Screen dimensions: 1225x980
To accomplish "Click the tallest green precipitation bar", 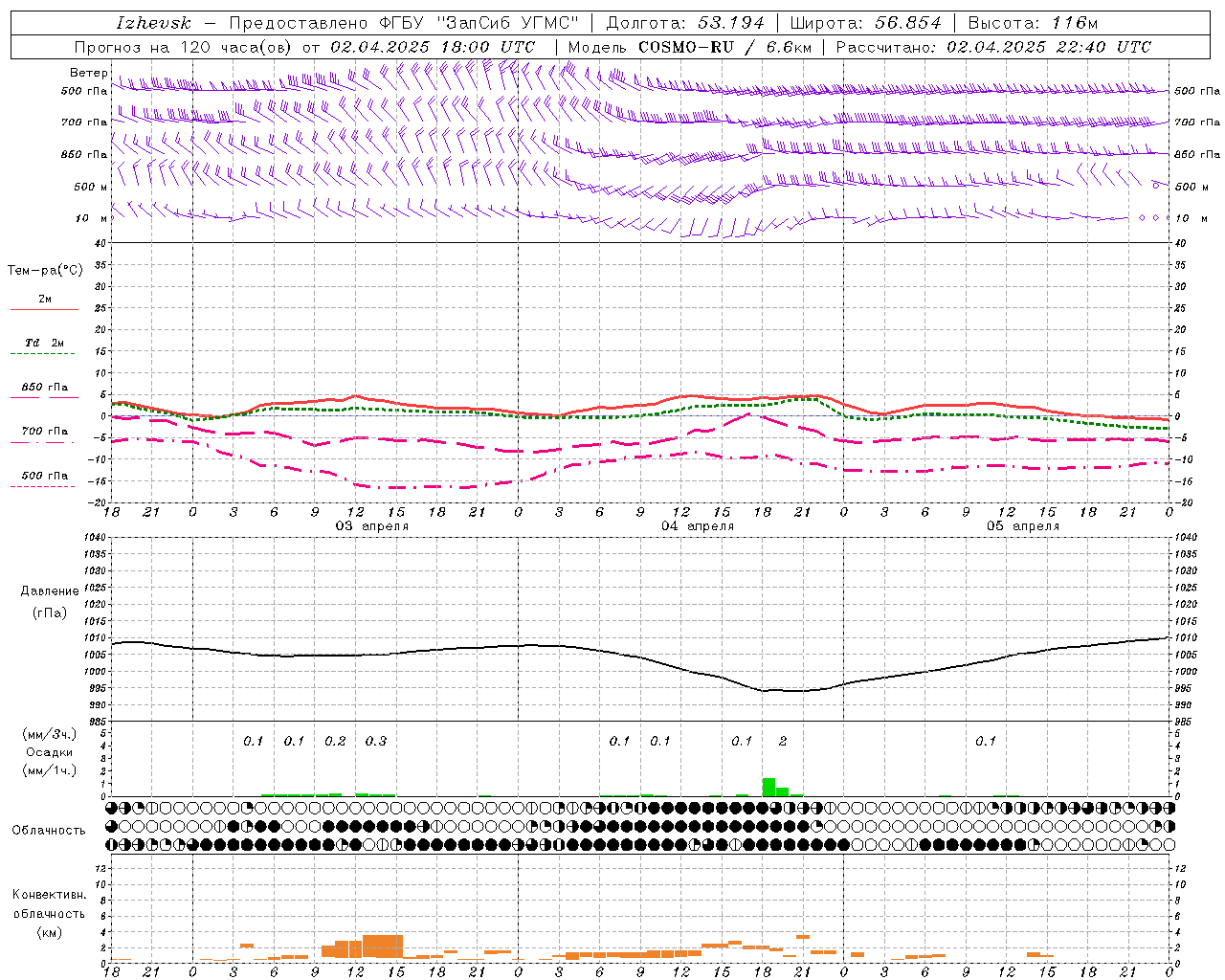I will point(768,787).
